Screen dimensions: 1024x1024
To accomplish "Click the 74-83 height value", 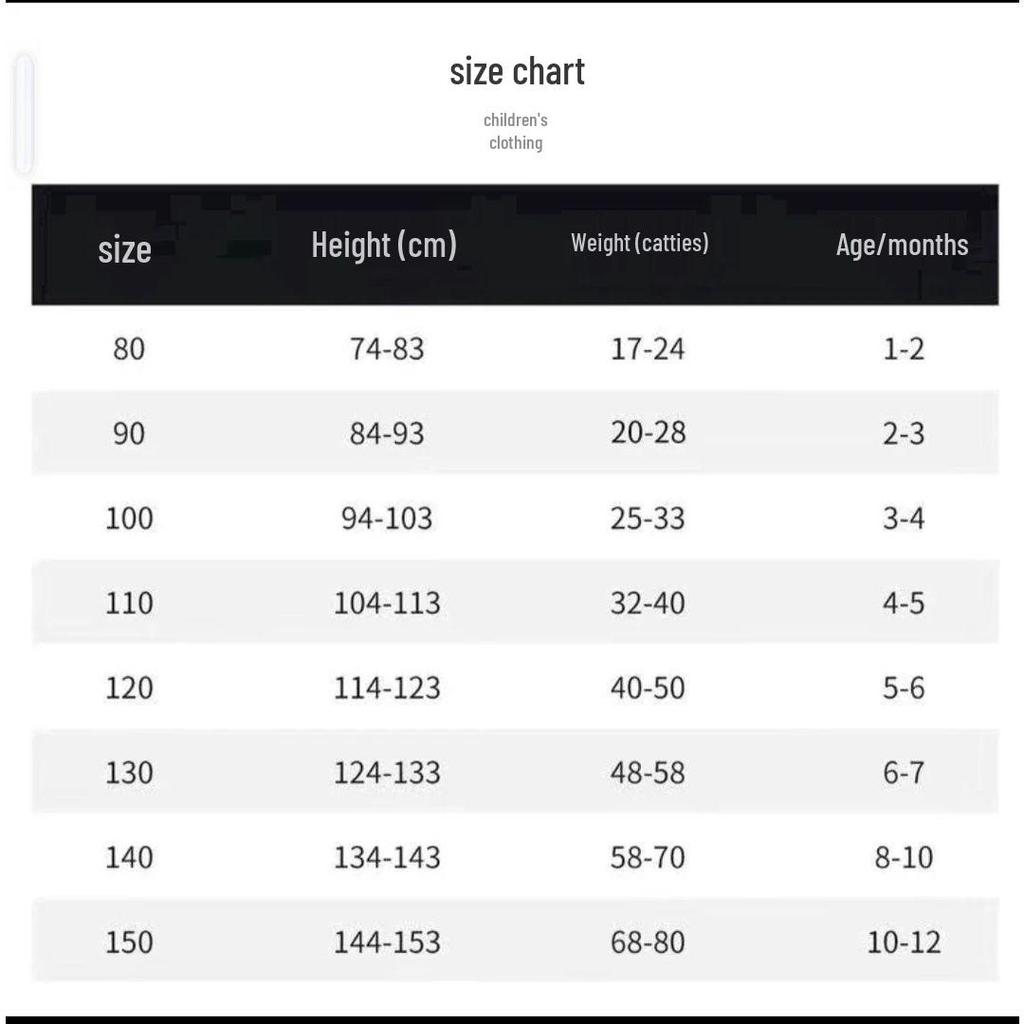I will pos(387,349).
